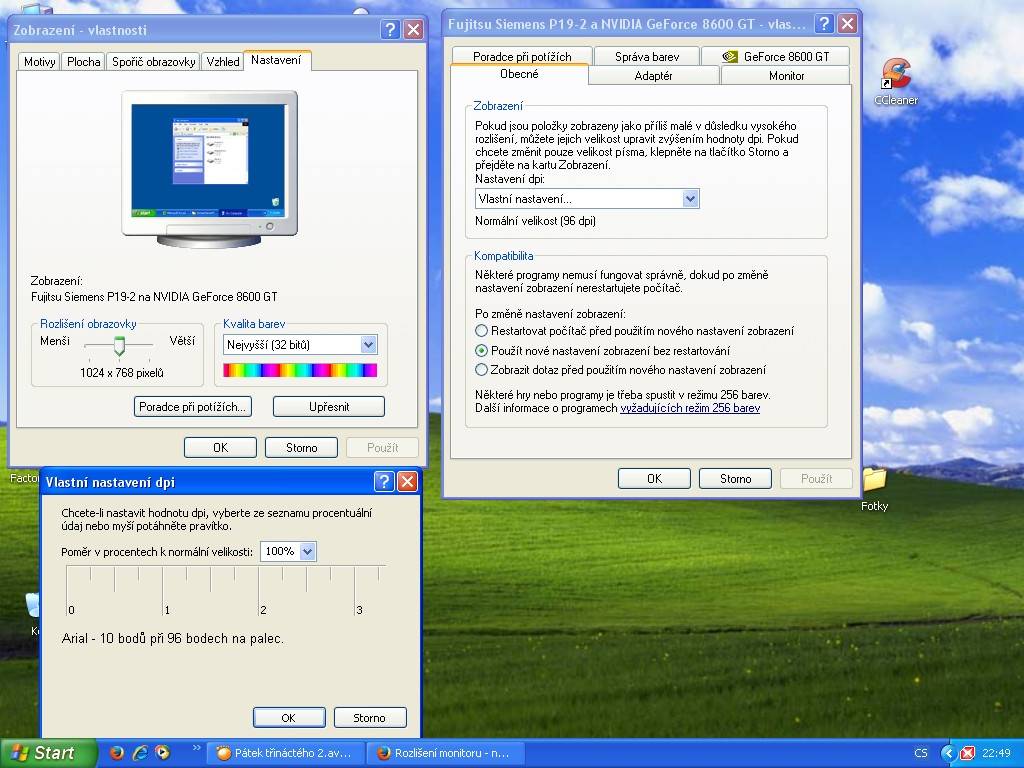Open the Spořič obrazovky tab
The height and width of the screenshot is (768, 1024).
[x=153, y=61]
